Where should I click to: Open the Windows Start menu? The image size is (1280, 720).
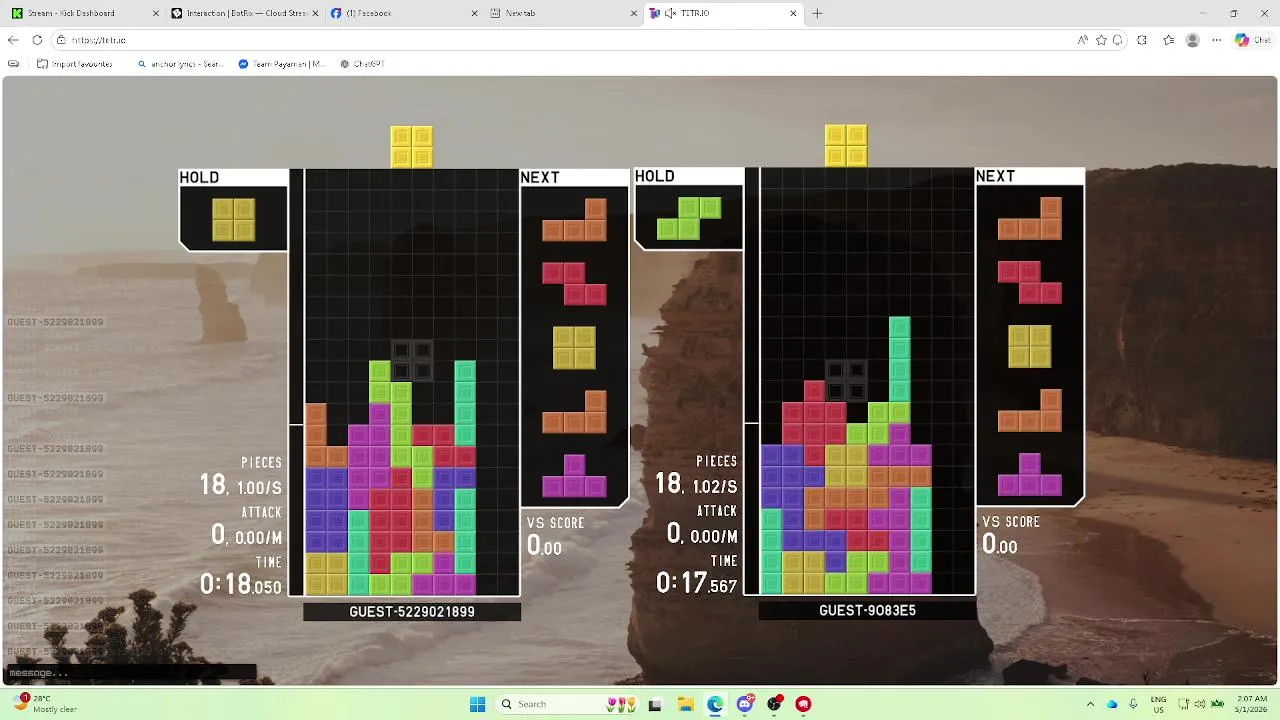tap(478, 704)
